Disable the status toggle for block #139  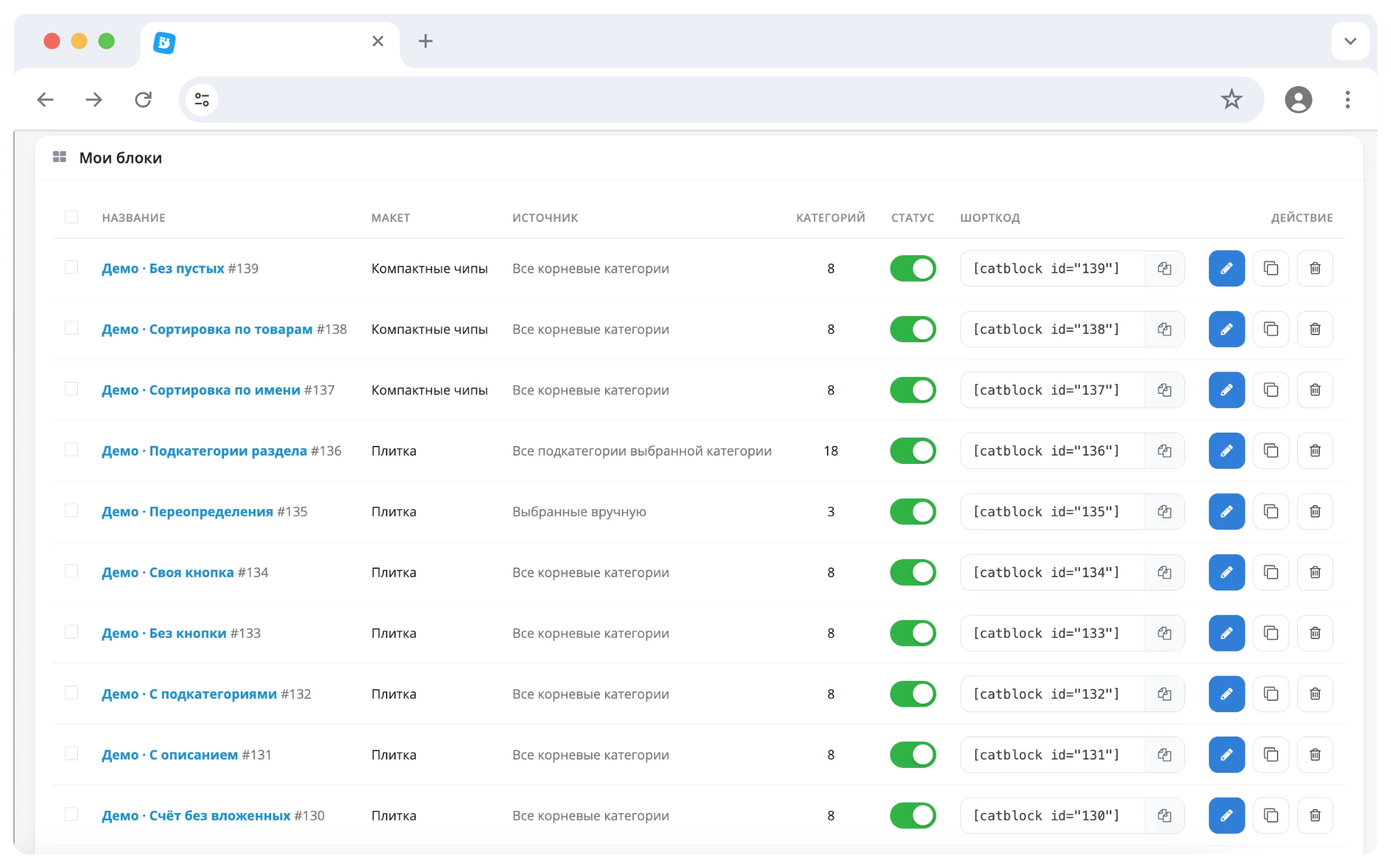point(912,268)
